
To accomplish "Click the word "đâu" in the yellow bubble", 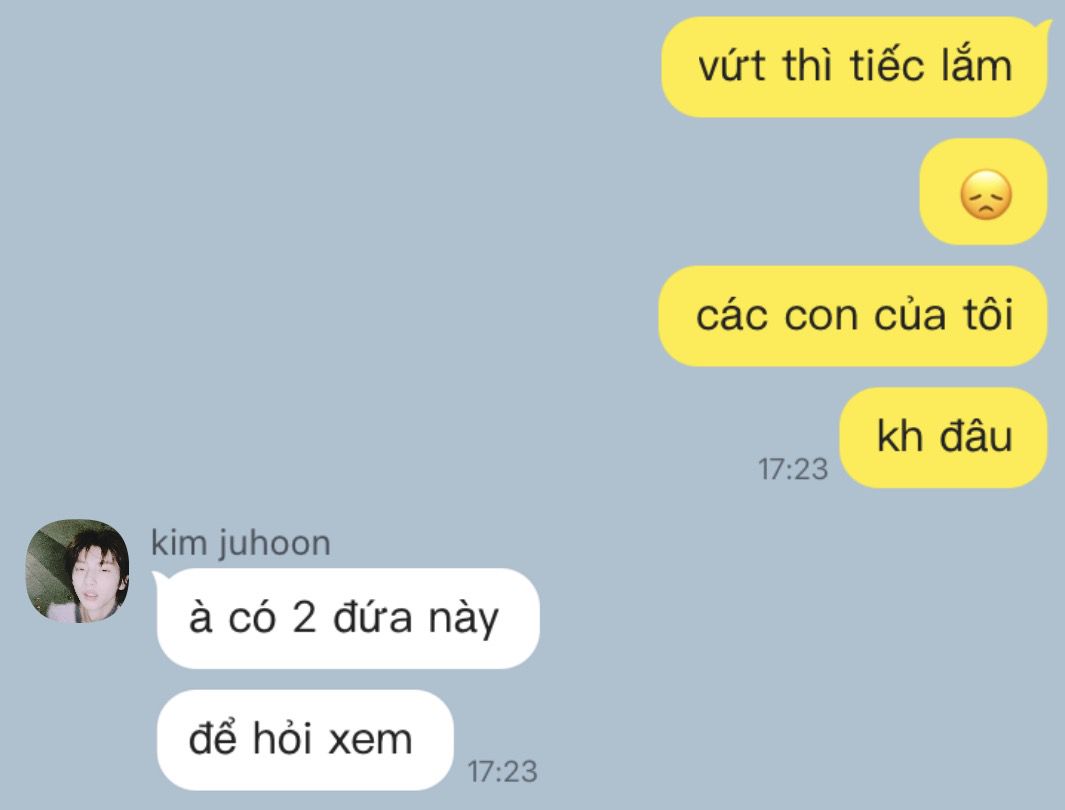I will [x=976, y=436].
